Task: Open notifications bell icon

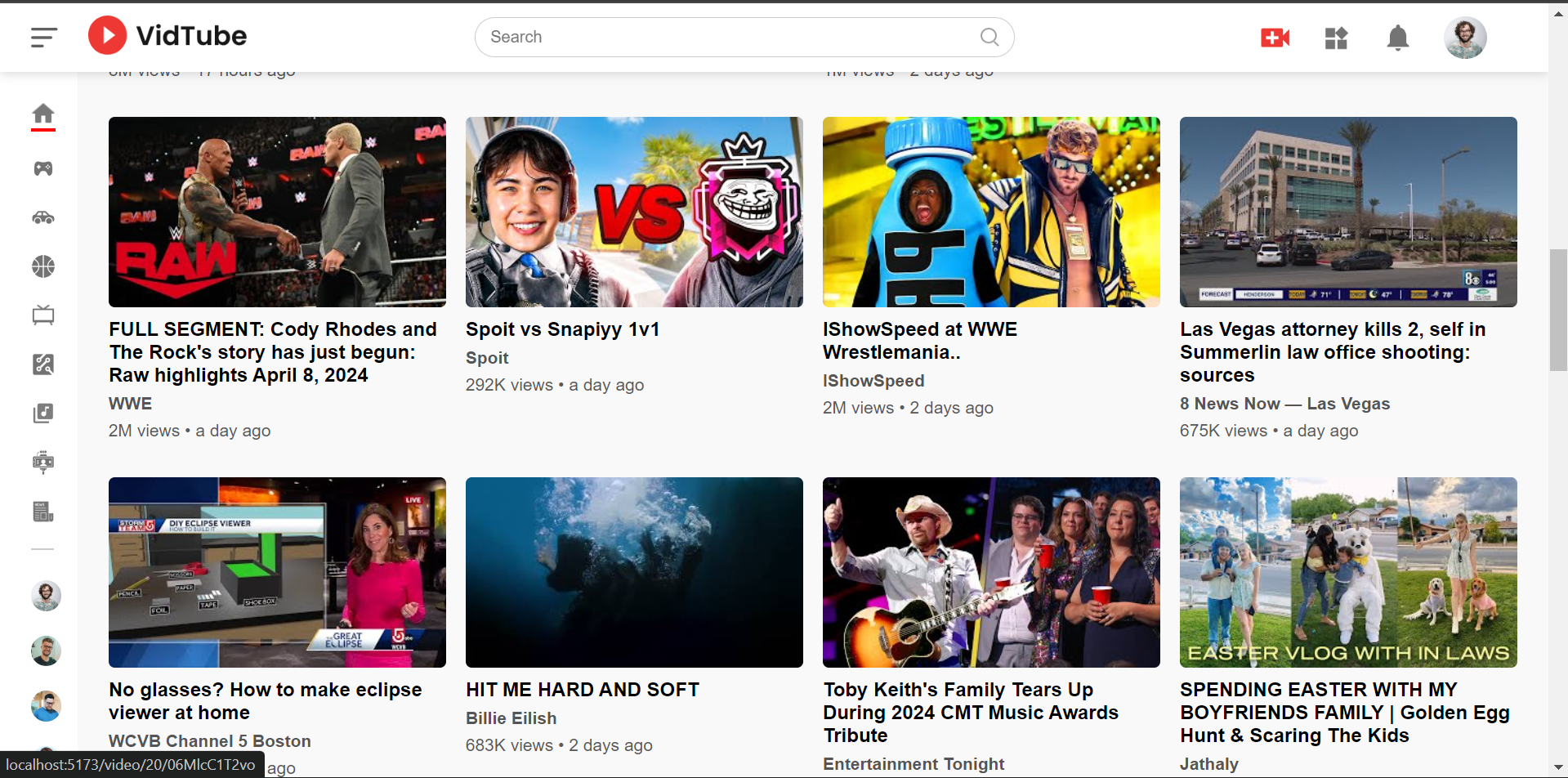Action: click(1397, 38)
